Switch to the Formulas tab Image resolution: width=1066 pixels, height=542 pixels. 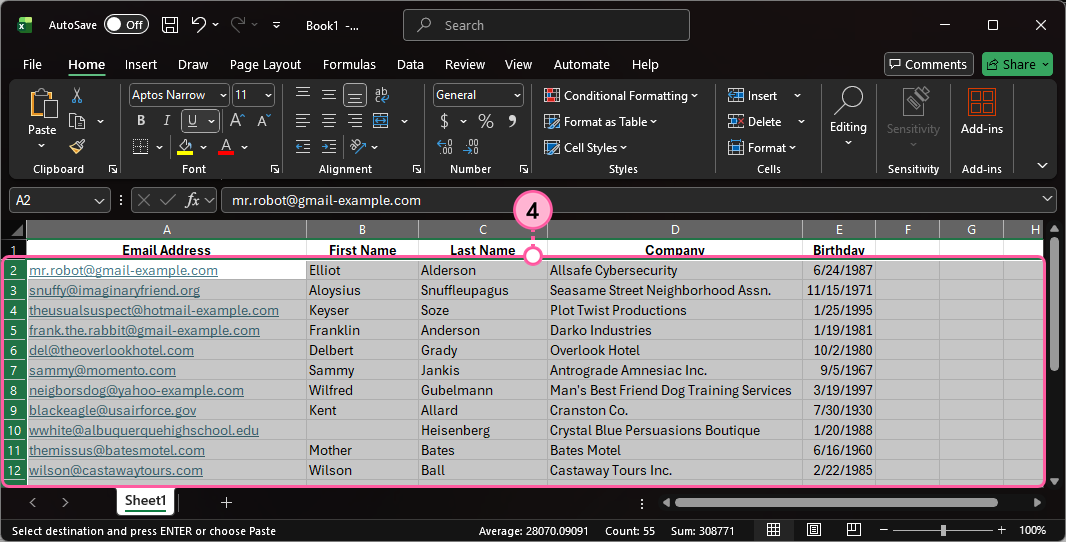pos(349,65)
